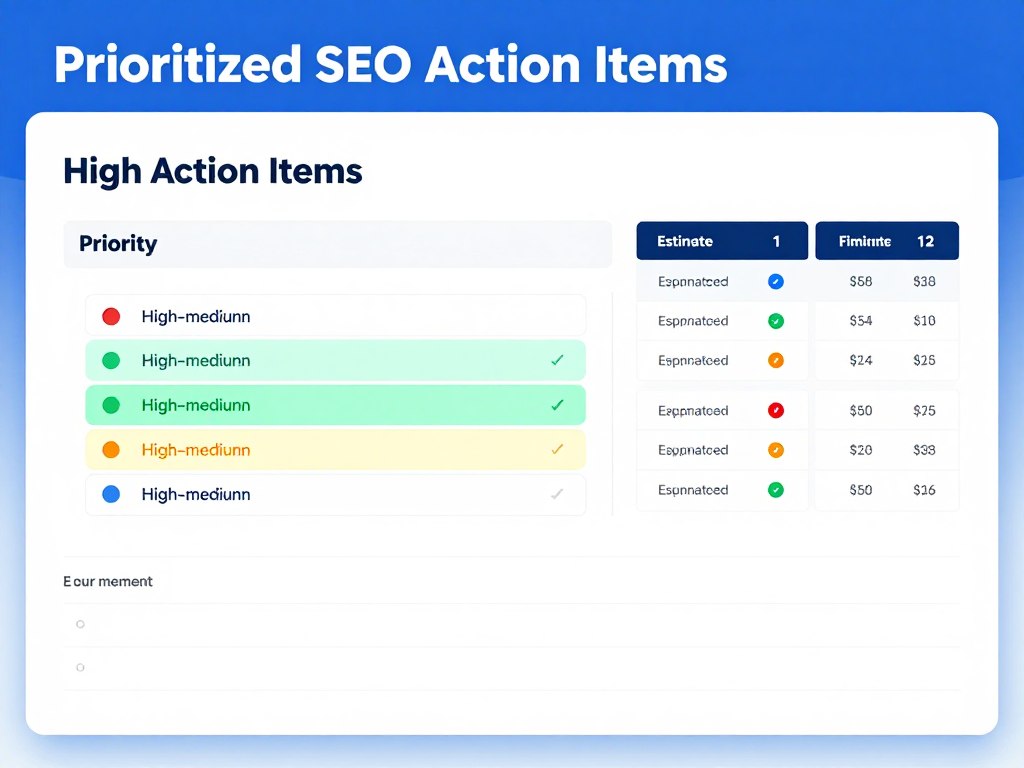
Task: Click the $10 value cell
Action: click(924, 321)
